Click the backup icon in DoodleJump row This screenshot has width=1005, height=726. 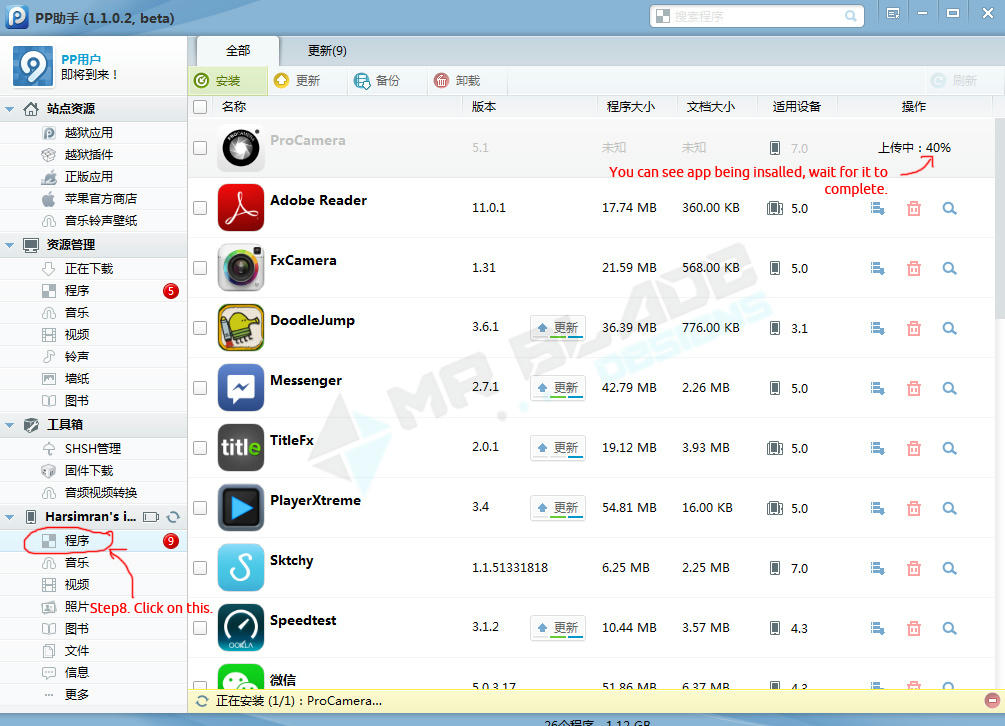(877, 328)
